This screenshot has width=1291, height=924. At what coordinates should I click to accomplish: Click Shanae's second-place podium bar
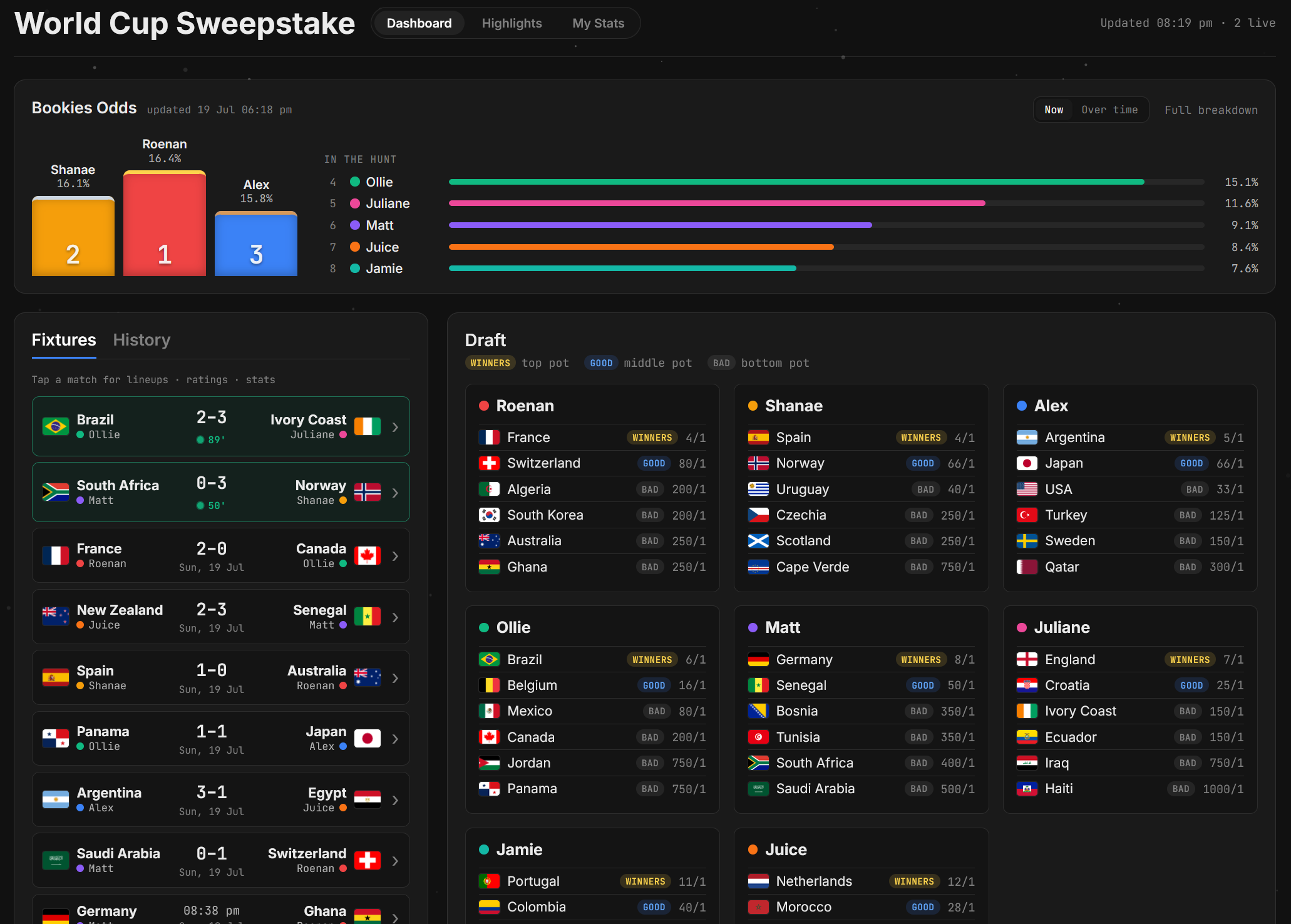click(x=73, y=236)
